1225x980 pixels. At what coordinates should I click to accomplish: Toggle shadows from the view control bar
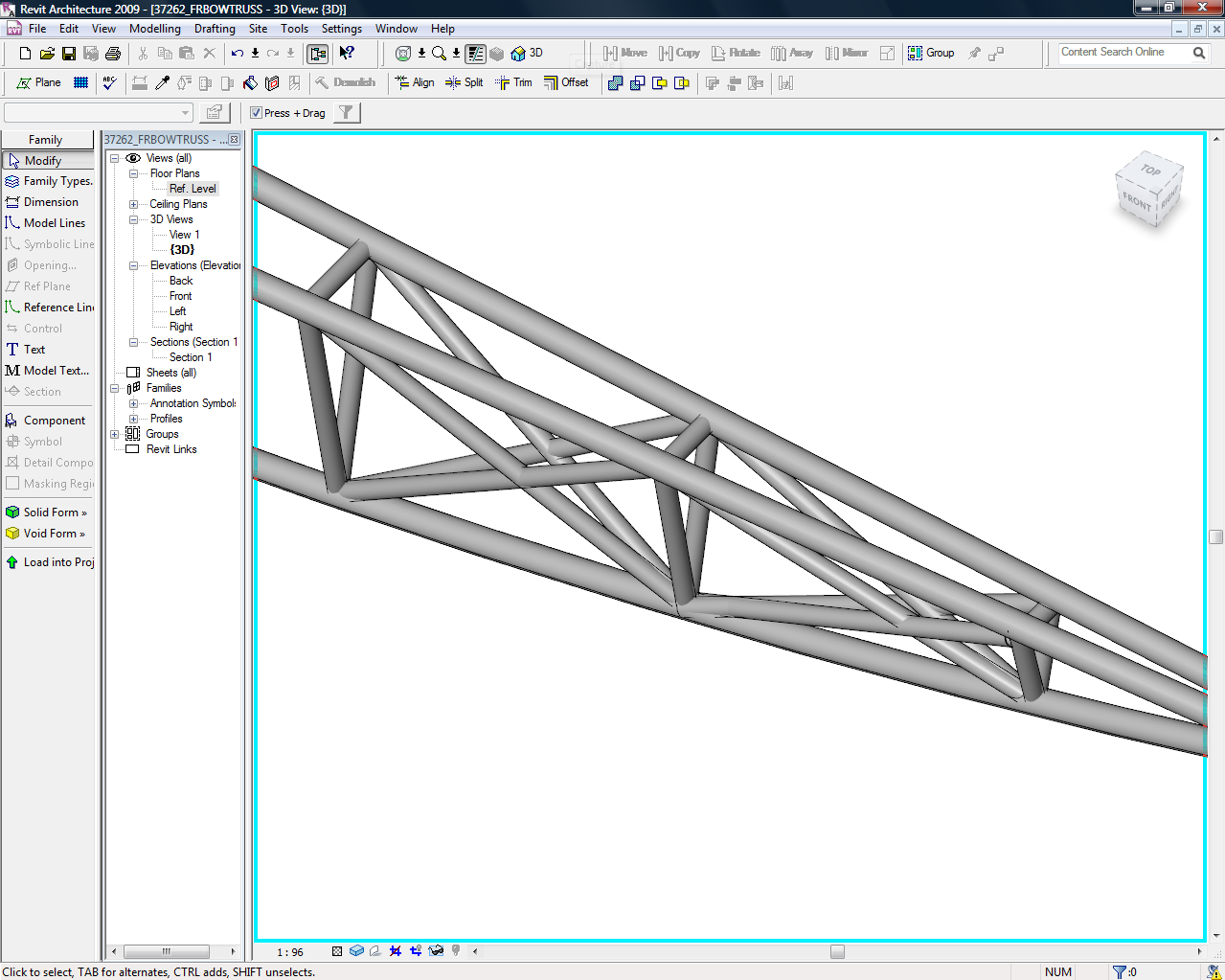(x=374, y=950)
